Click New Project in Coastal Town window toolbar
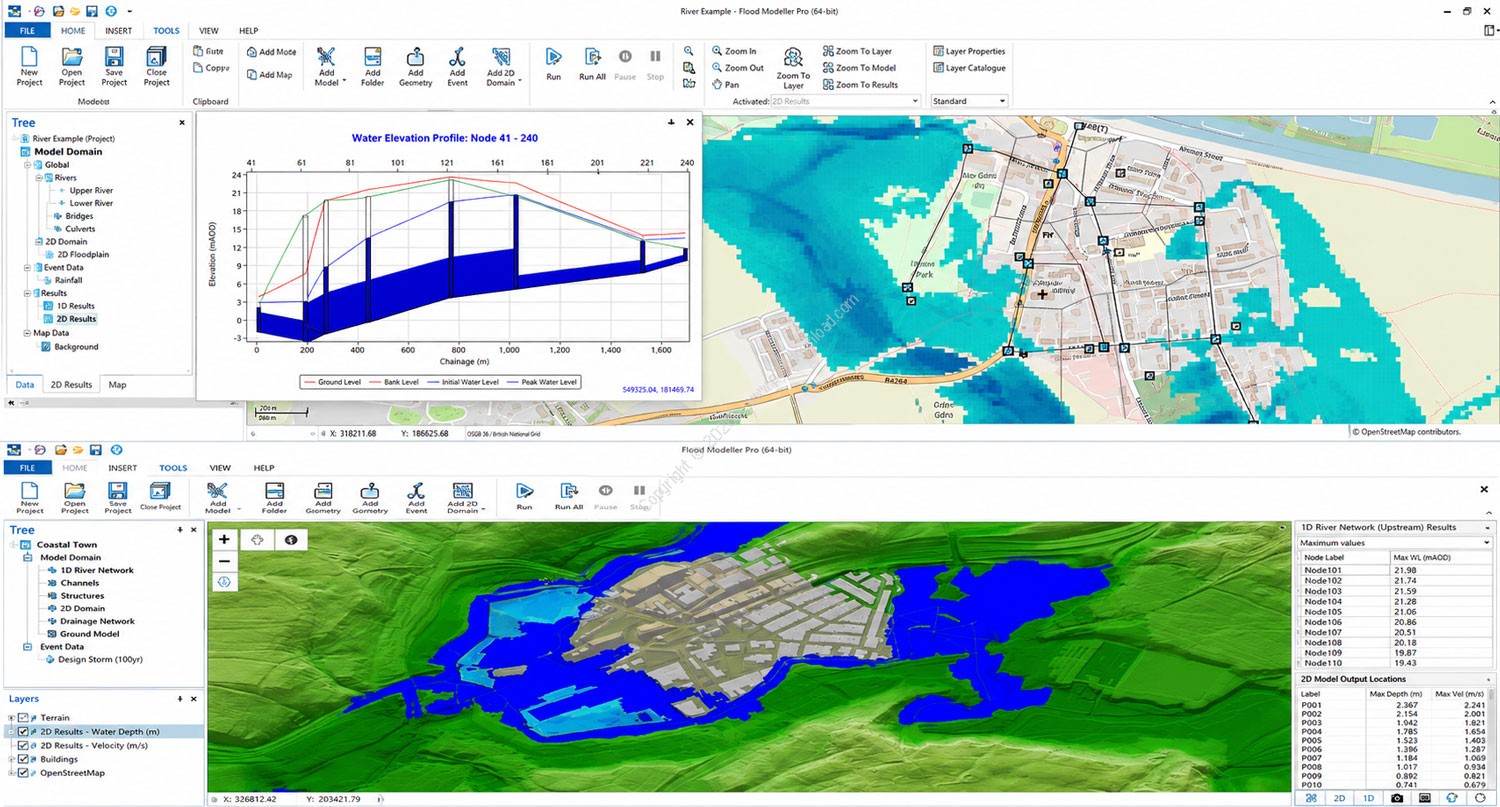1500x807 pixels. [x=30, y=497]
